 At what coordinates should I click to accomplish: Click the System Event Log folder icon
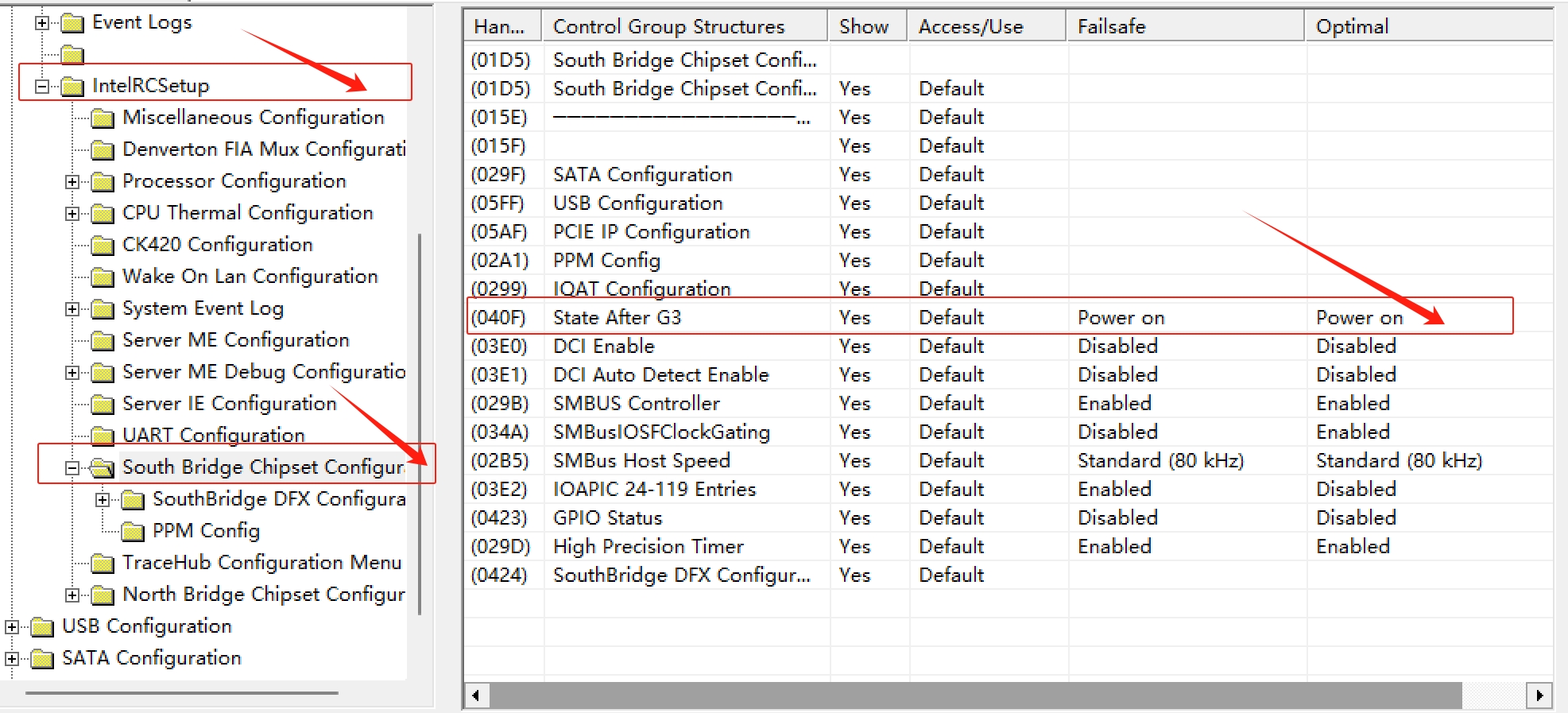click(103, 309)
